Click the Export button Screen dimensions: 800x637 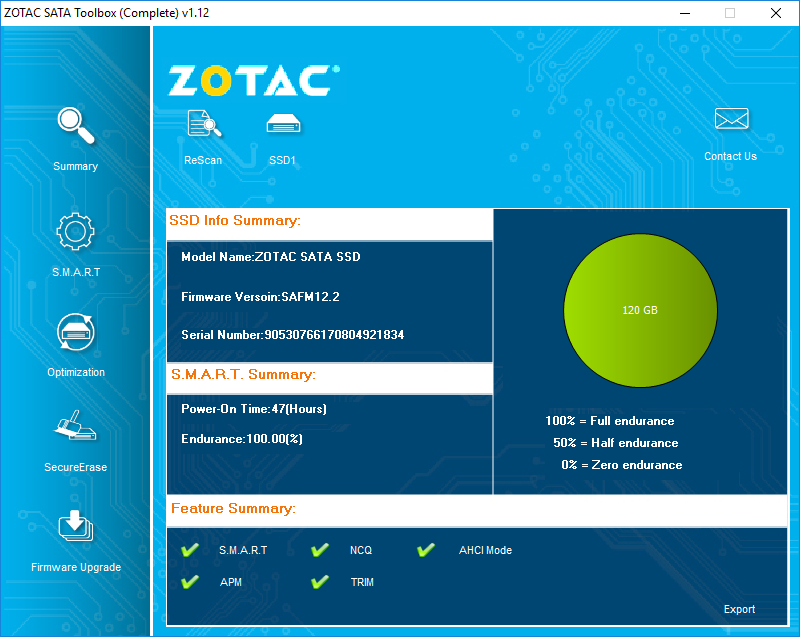point(739,609)
